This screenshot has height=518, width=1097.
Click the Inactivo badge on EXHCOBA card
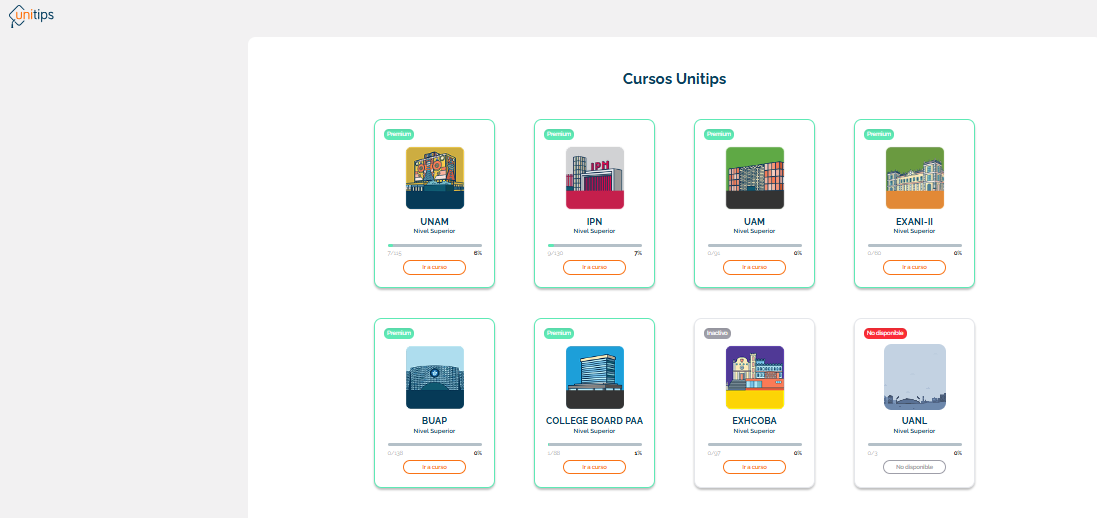717,333
